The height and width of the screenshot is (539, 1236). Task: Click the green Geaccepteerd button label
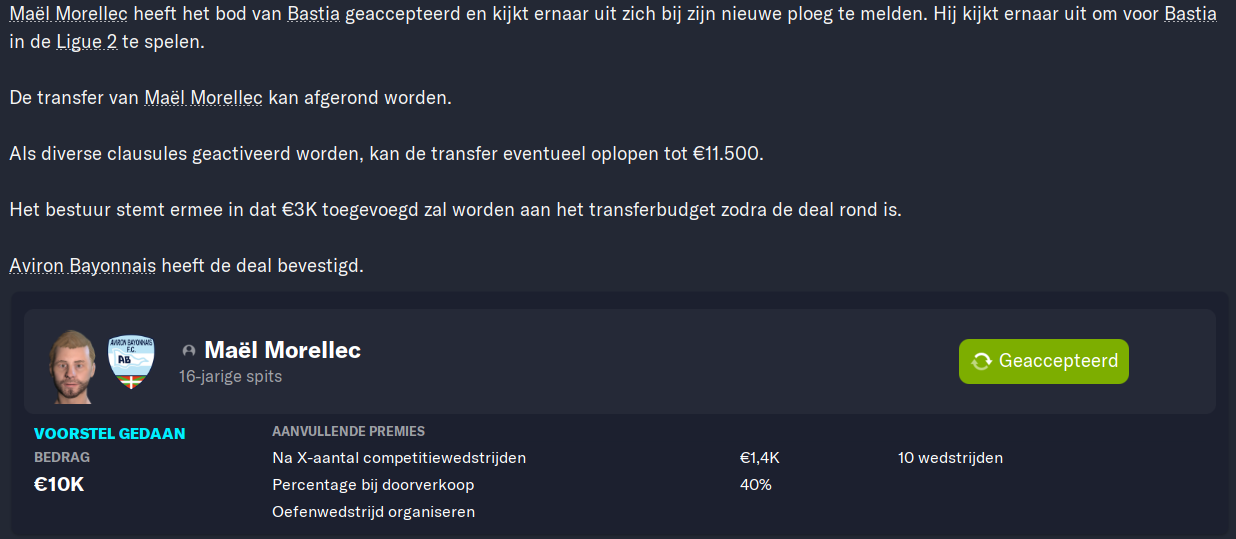pos(1058,361)
